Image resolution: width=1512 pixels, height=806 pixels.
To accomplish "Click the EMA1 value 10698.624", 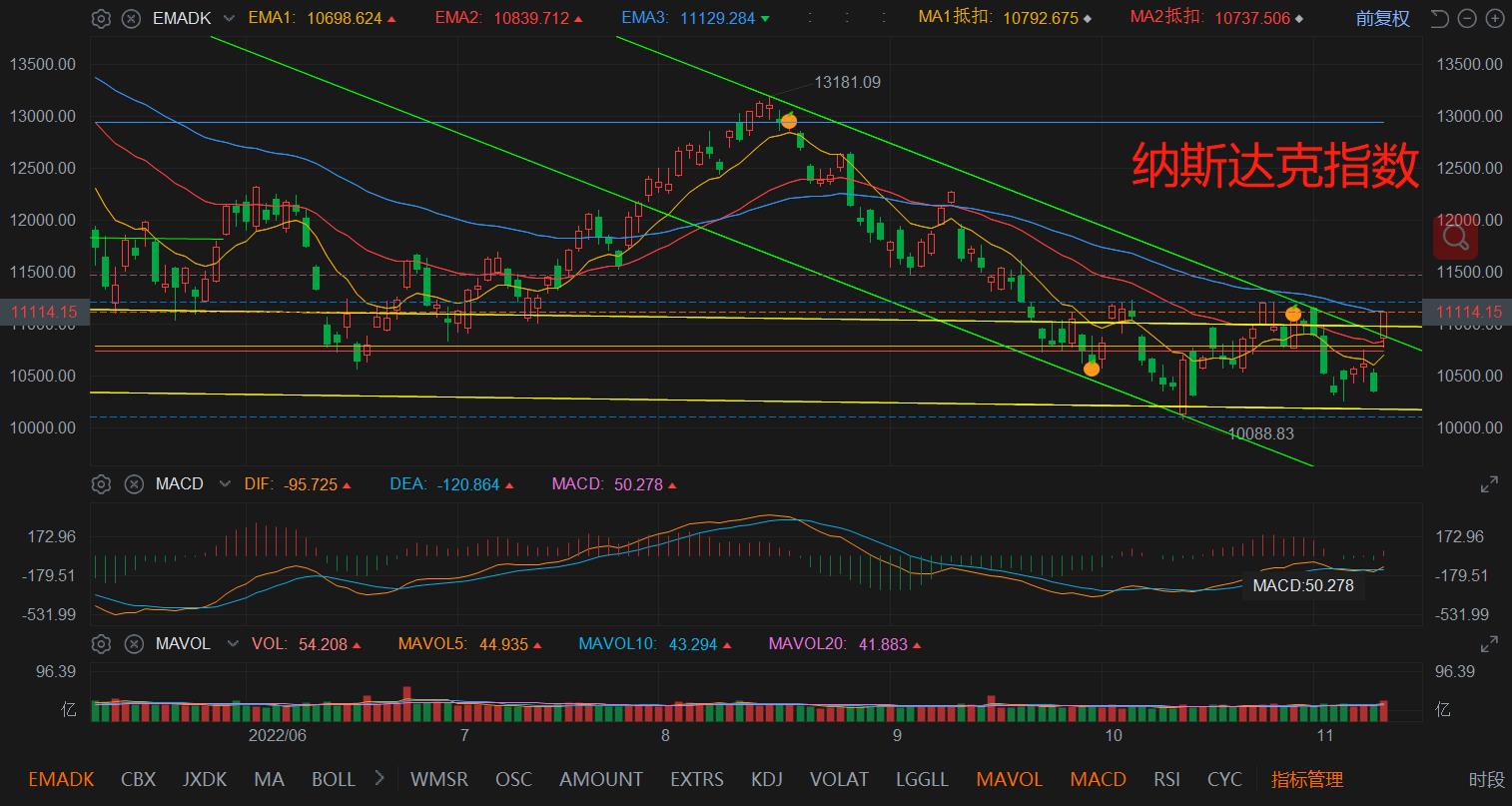I will pyautogui.click(x=346, y=18).
